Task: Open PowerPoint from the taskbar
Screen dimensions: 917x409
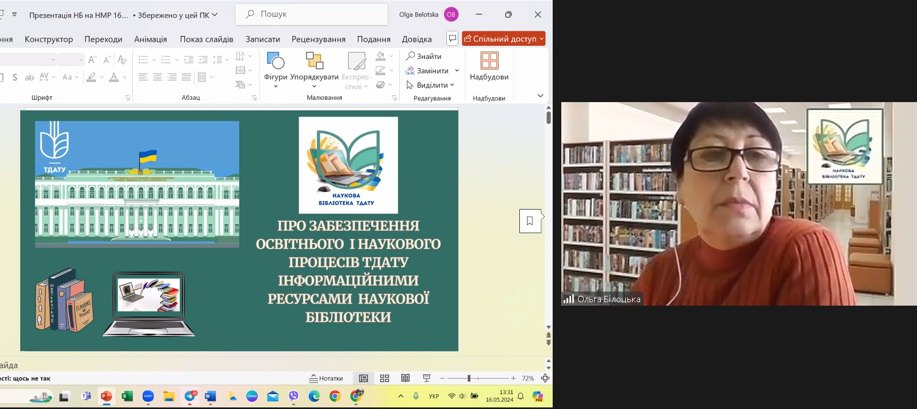Action: tap(106, 396)
